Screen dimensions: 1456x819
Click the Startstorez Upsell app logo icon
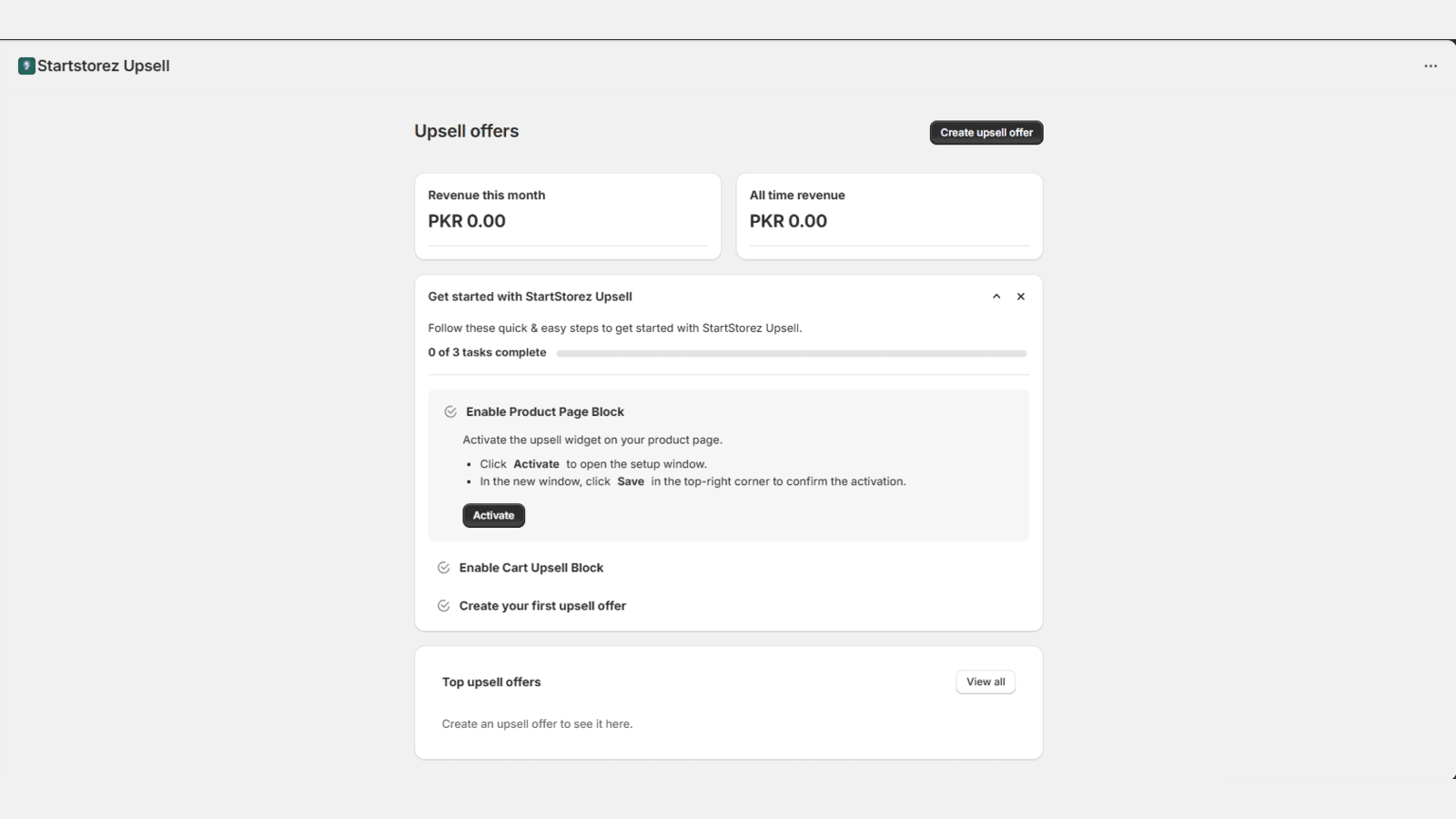coord(26,65)
